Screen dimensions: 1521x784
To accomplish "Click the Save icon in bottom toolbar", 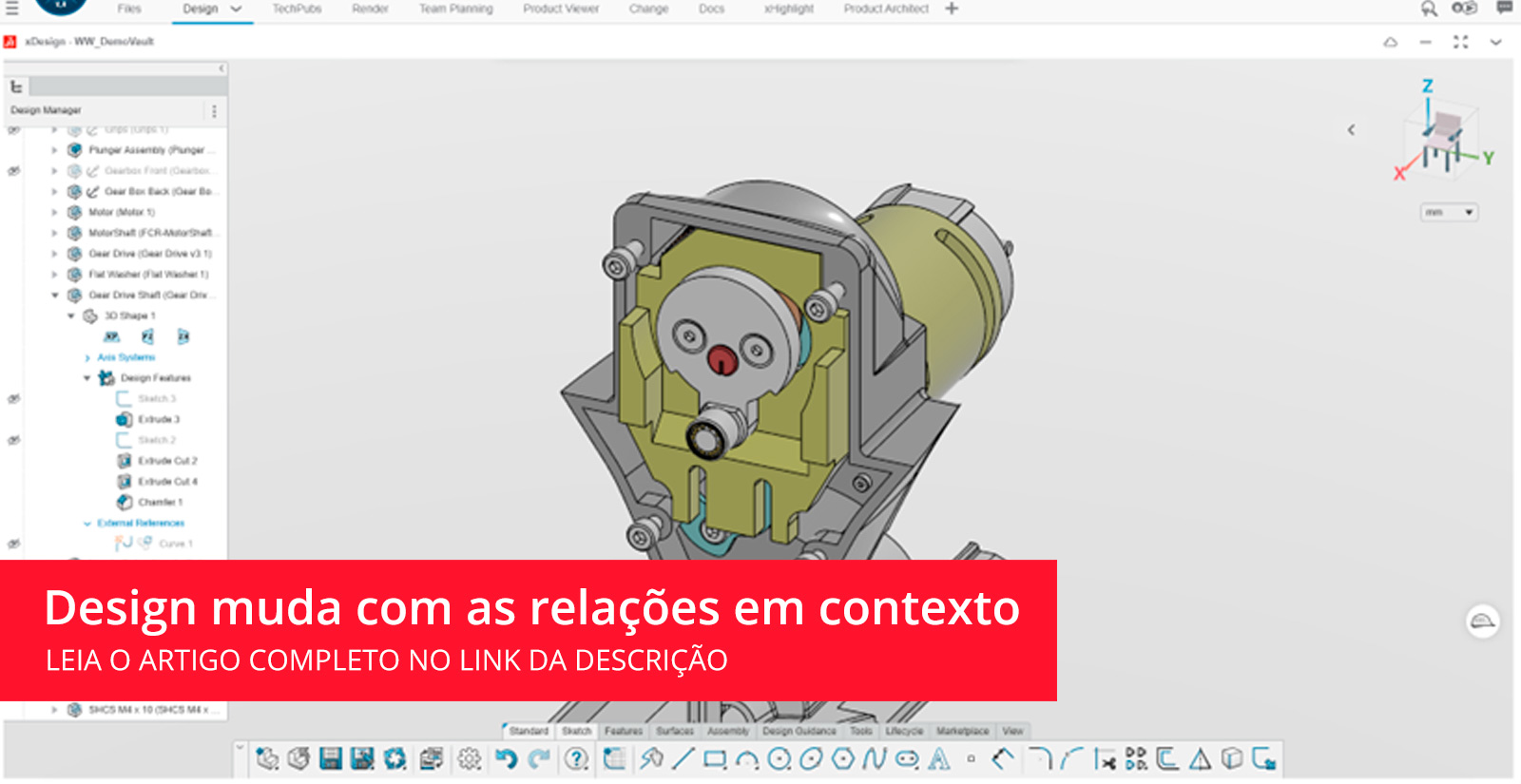I will [x=330, y=758].
